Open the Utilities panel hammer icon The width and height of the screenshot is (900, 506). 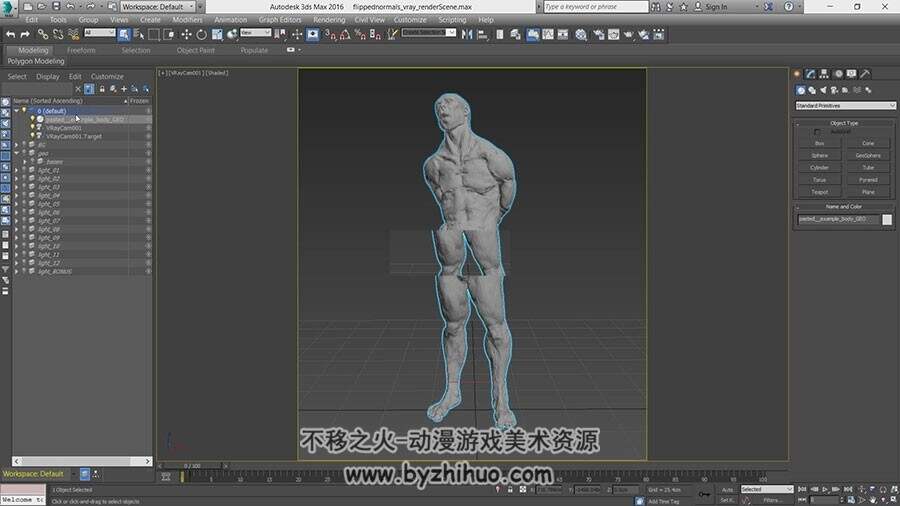[866, 73]
